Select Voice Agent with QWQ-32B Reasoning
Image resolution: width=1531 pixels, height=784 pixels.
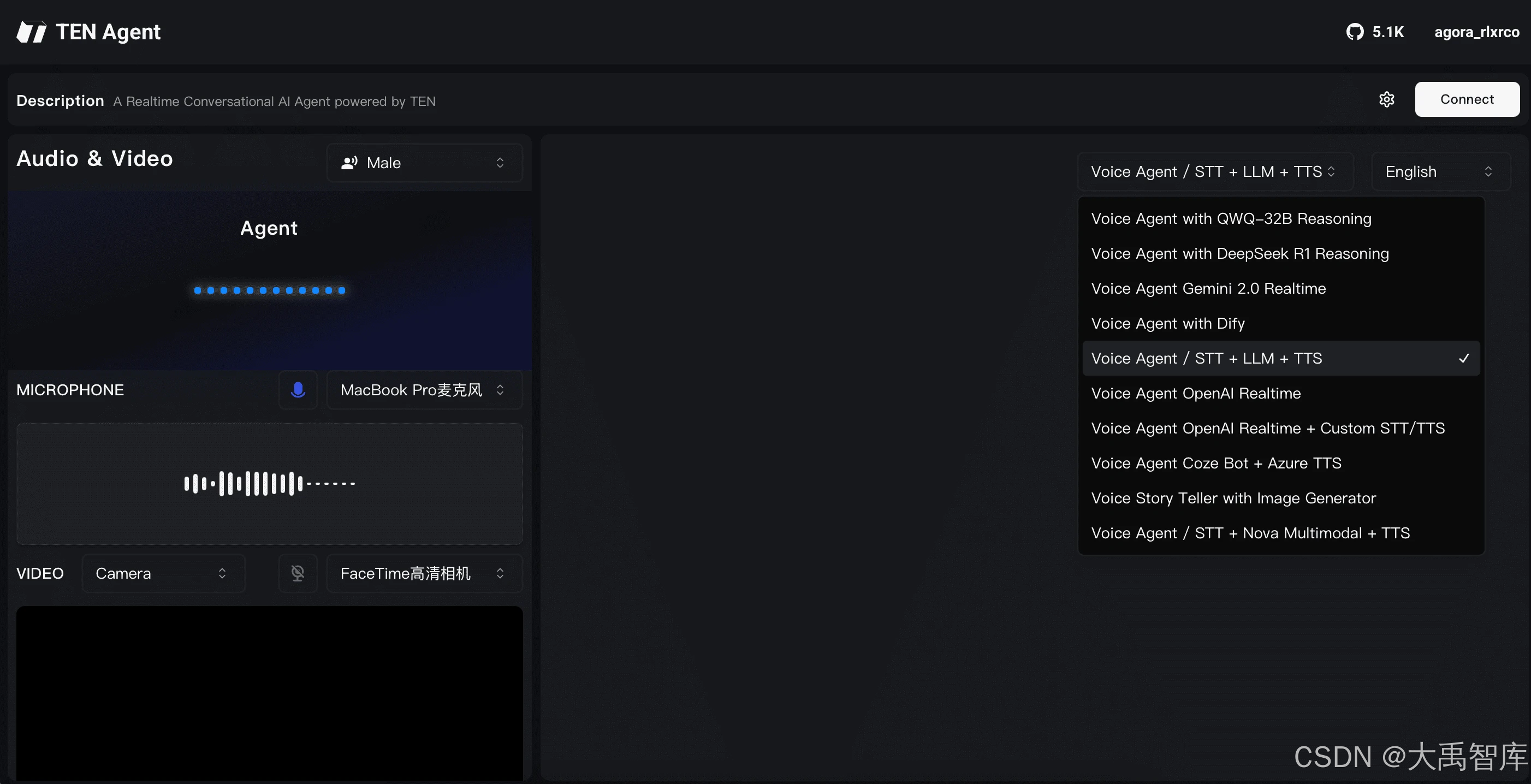[x=1231, y=219]
